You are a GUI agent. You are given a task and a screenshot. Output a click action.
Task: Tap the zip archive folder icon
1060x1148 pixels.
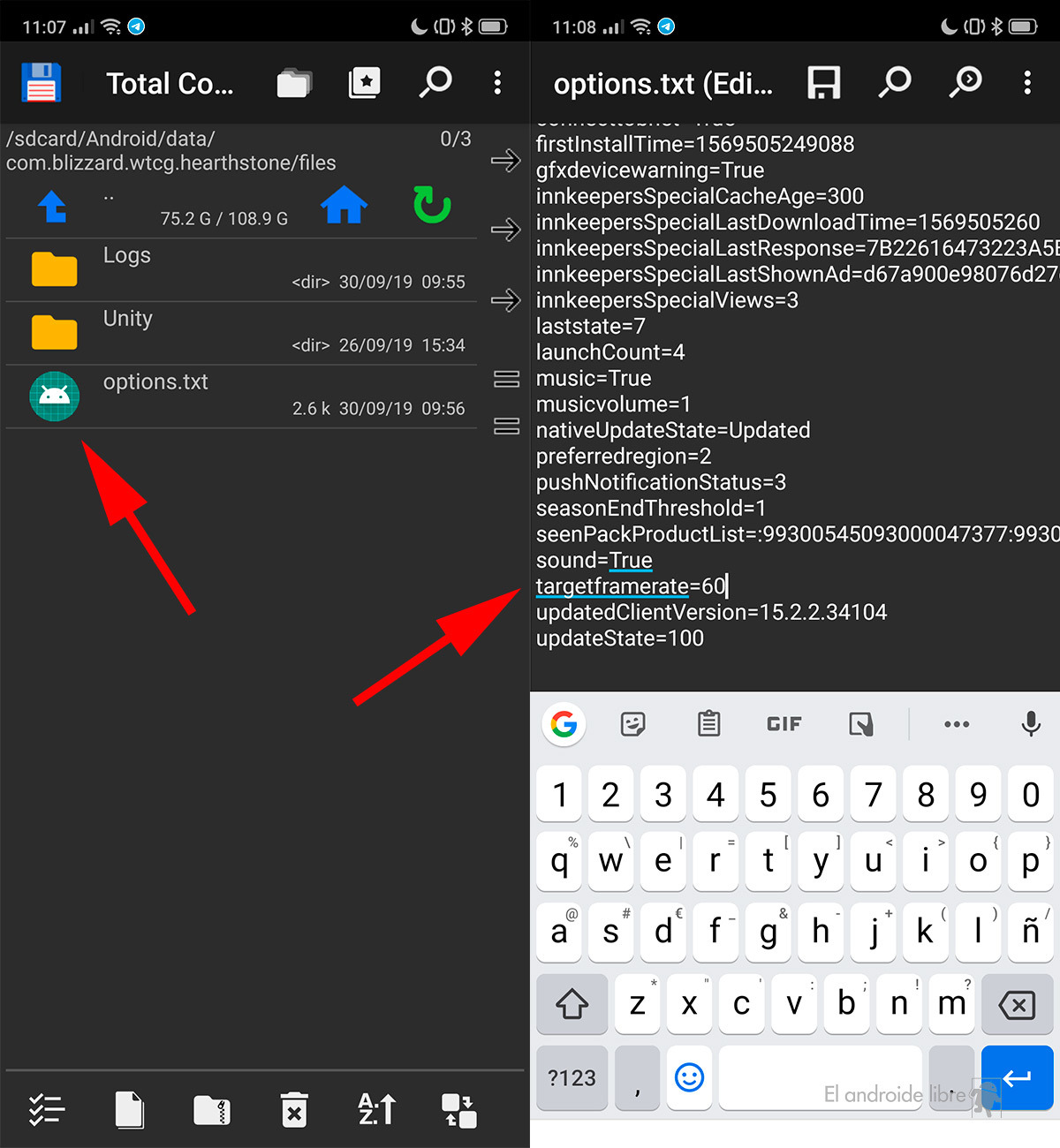(x=212, y=1110)
